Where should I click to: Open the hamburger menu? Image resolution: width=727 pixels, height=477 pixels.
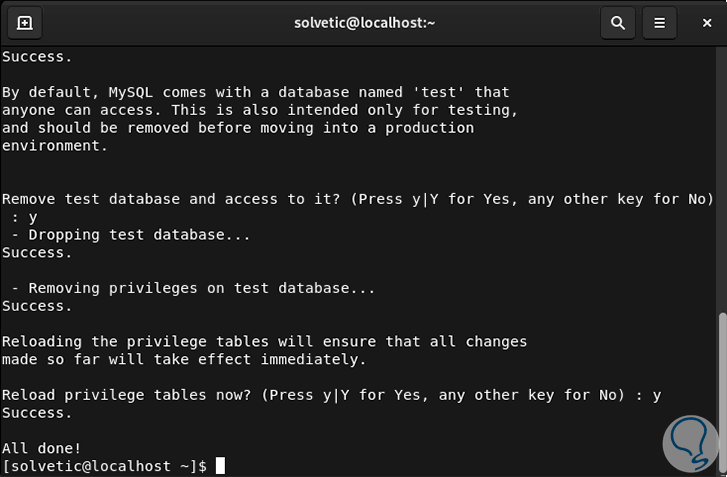[x=659, y=22]
